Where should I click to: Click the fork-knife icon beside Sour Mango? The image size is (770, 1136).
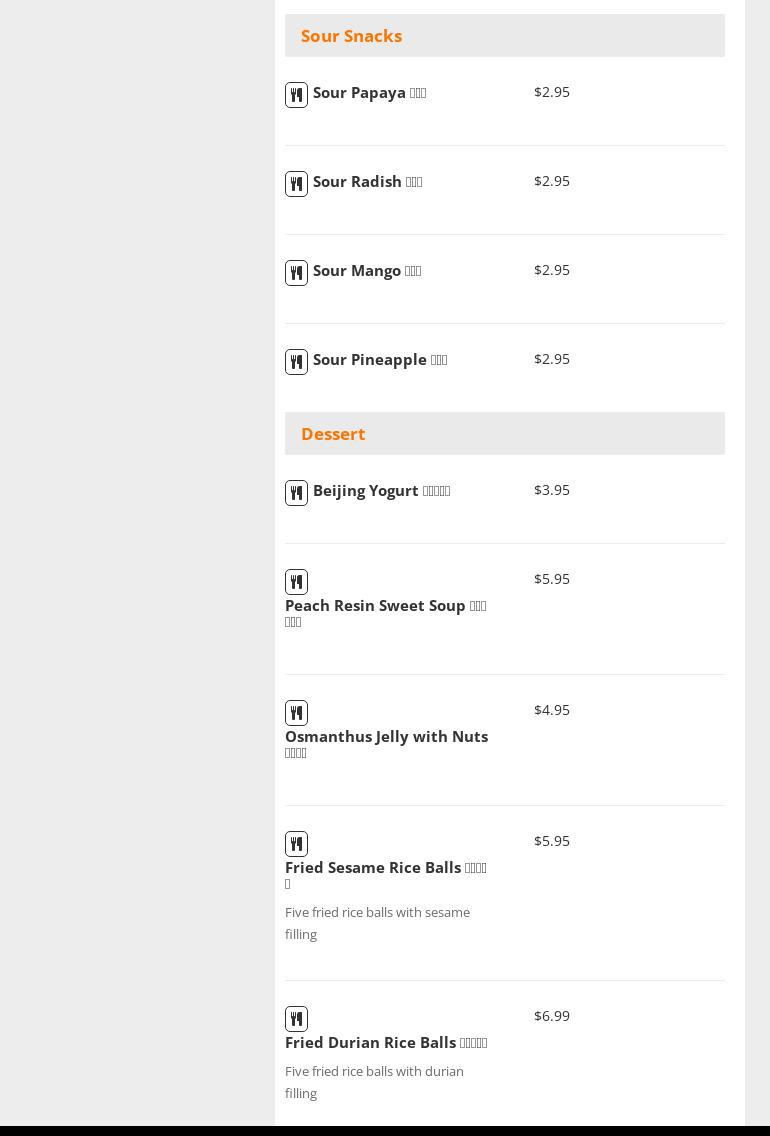pos(296,273)
